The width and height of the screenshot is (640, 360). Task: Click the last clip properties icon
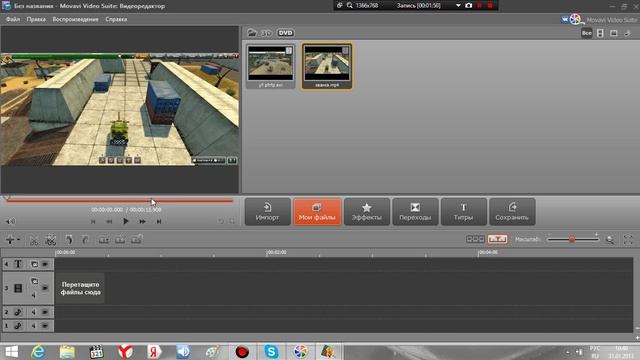[137, 240]
